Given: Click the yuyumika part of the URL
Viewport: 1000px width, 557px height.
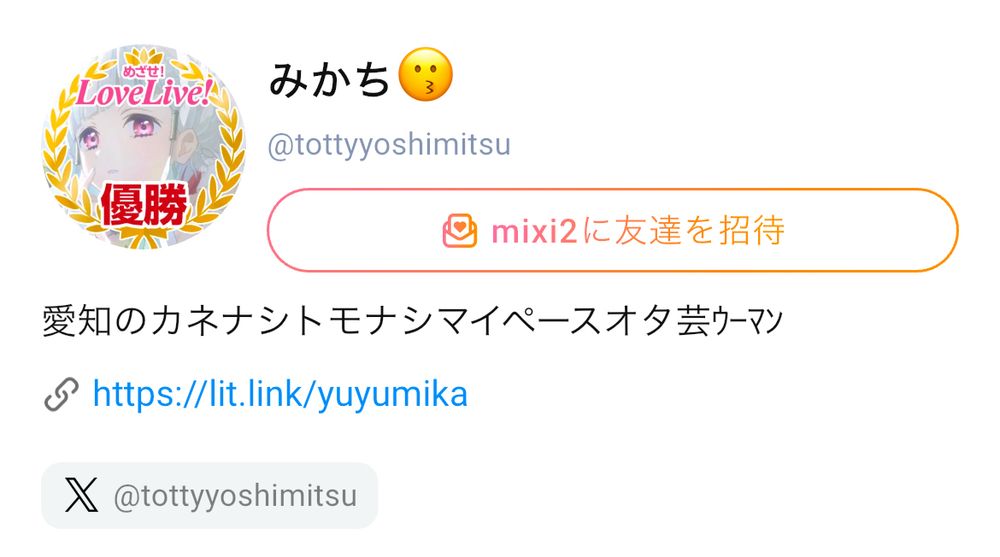Looking at the screenshot, I should [x=392, y=395].
